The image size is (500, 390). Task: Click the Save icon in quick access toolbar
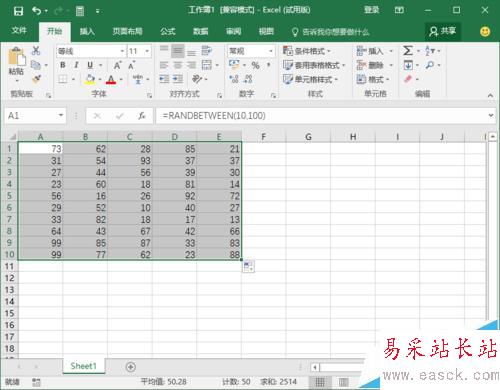tap(18, 11)
